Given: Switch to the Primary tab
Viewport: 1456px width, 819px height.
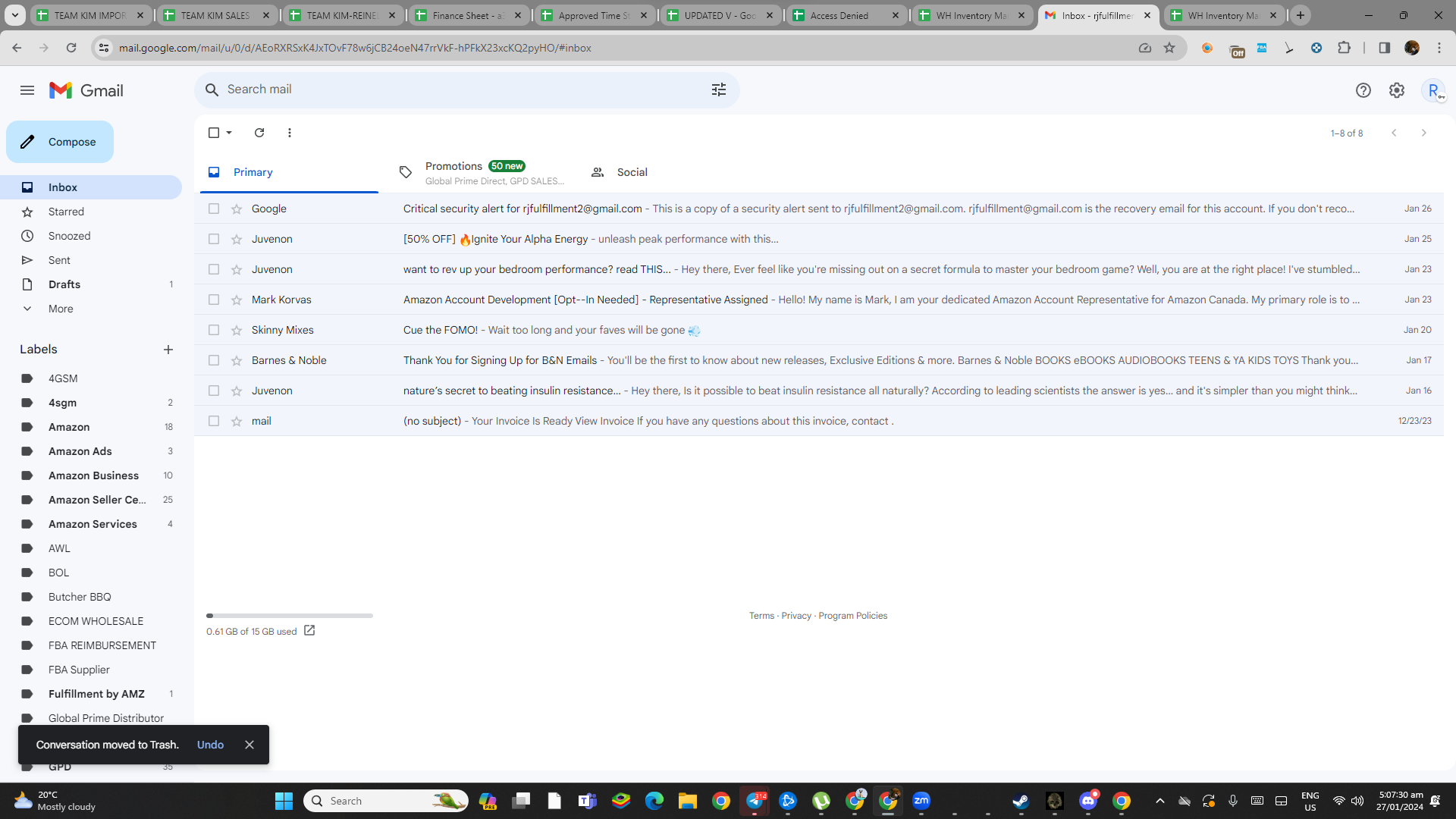Looking at the screenshot, I should pyautogui.click(x=289, y=172).
